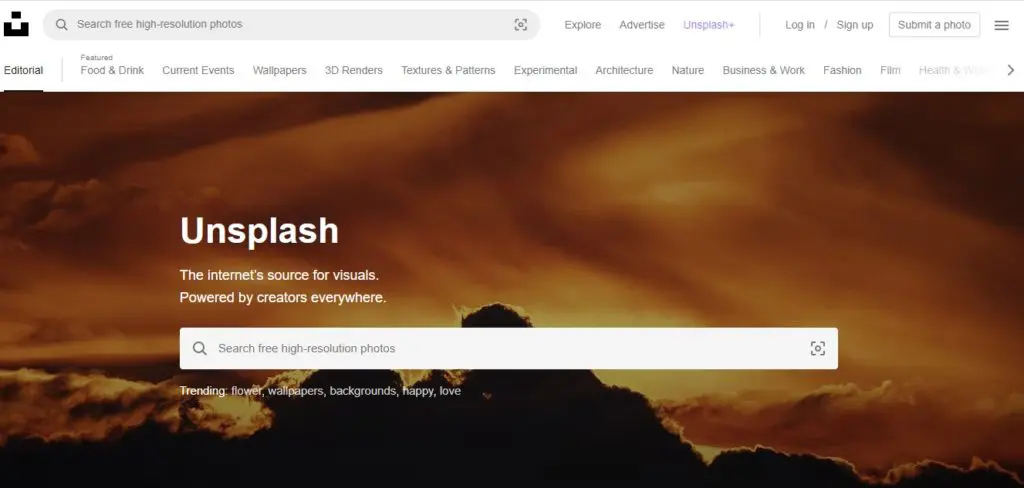Click trending search term happy
Image resolution: width=1024 pixels, height=488 pixels.
point(418,391)
